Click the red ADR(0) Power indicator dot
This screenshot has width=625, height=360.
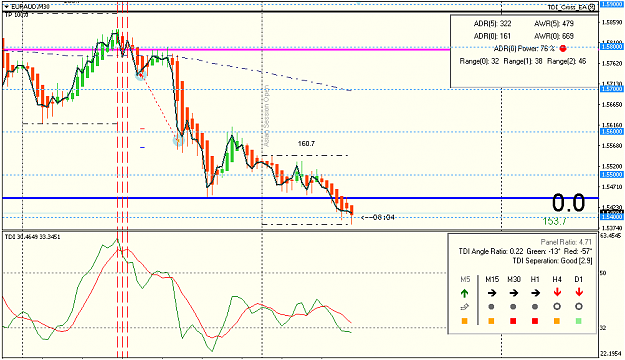tap(563, 49)
